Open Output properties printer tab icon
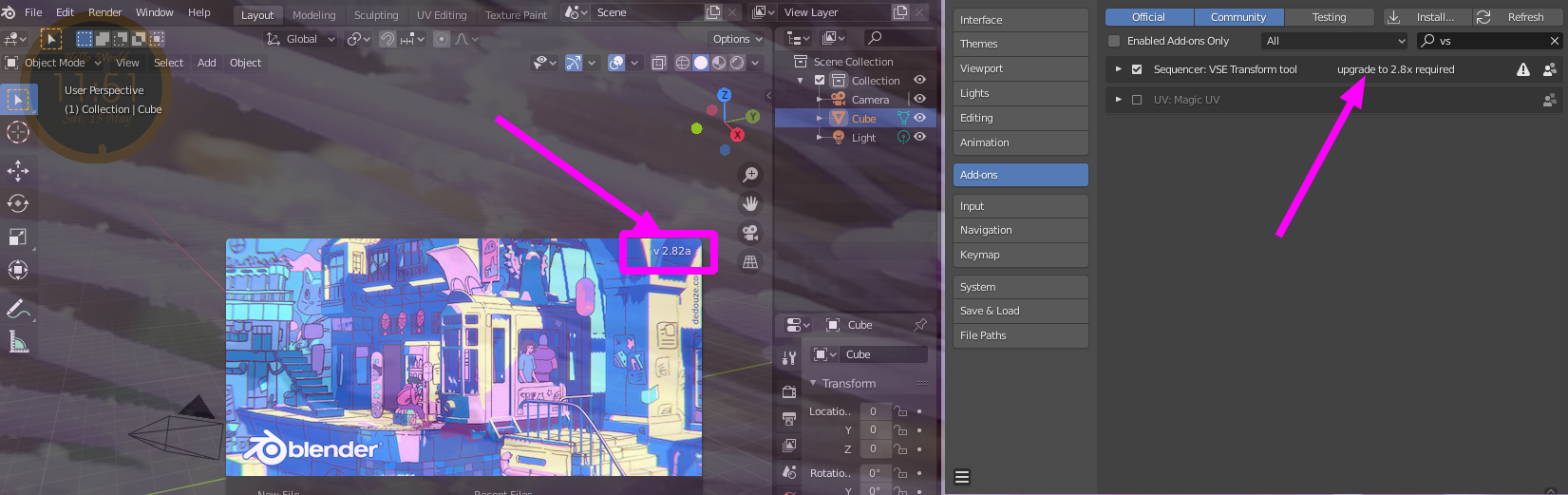1568x495 pixels. click(789, 418)
